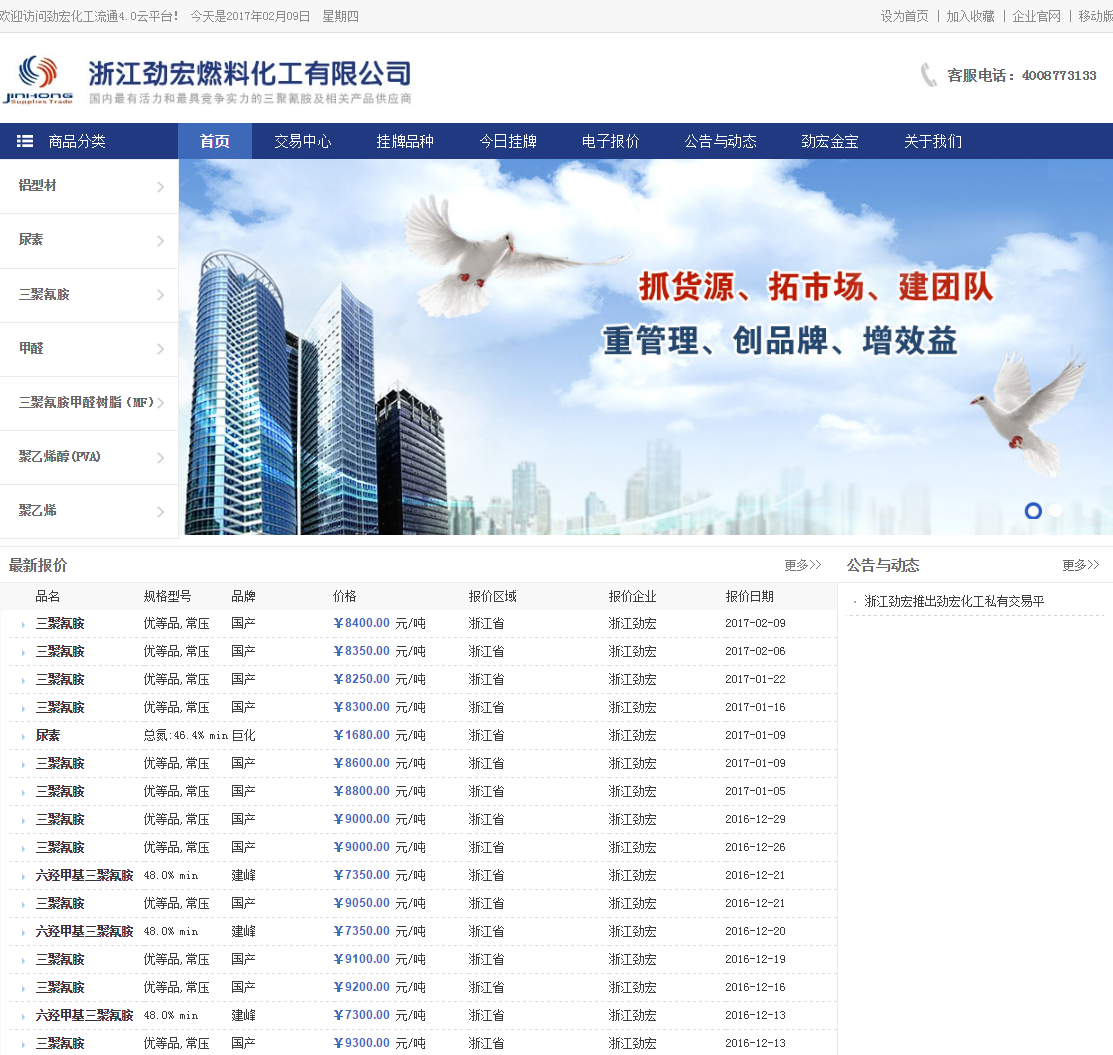Viewport: 1113px width, 1055px height.
Task: Expand the 聚乙烯醇(PVA) category arrow
Action: click(x=160, y=457)
